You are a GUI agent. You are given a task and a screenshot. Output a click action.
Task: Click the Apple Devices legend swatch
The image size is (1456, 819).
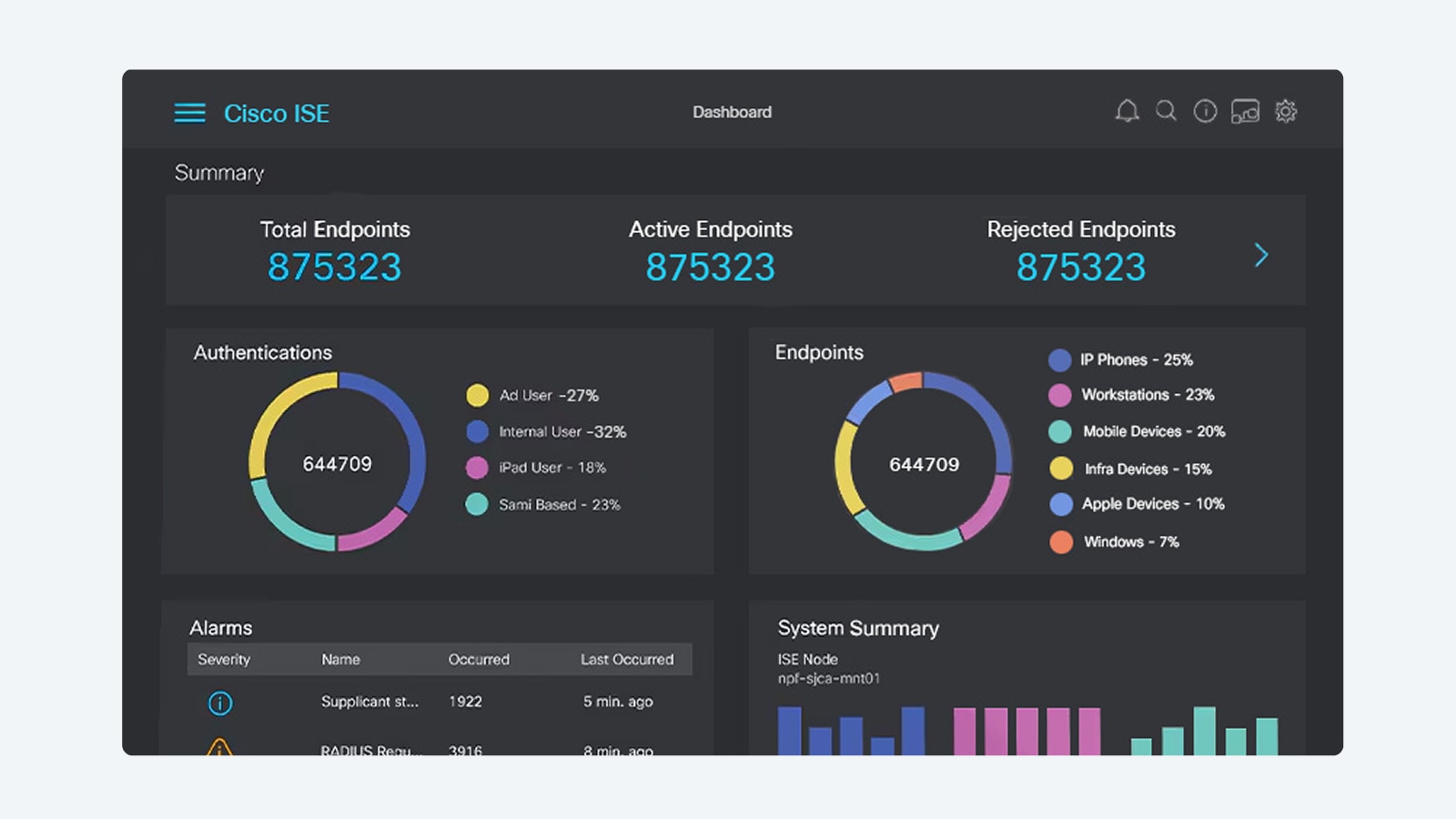[x=1061, y=504]
